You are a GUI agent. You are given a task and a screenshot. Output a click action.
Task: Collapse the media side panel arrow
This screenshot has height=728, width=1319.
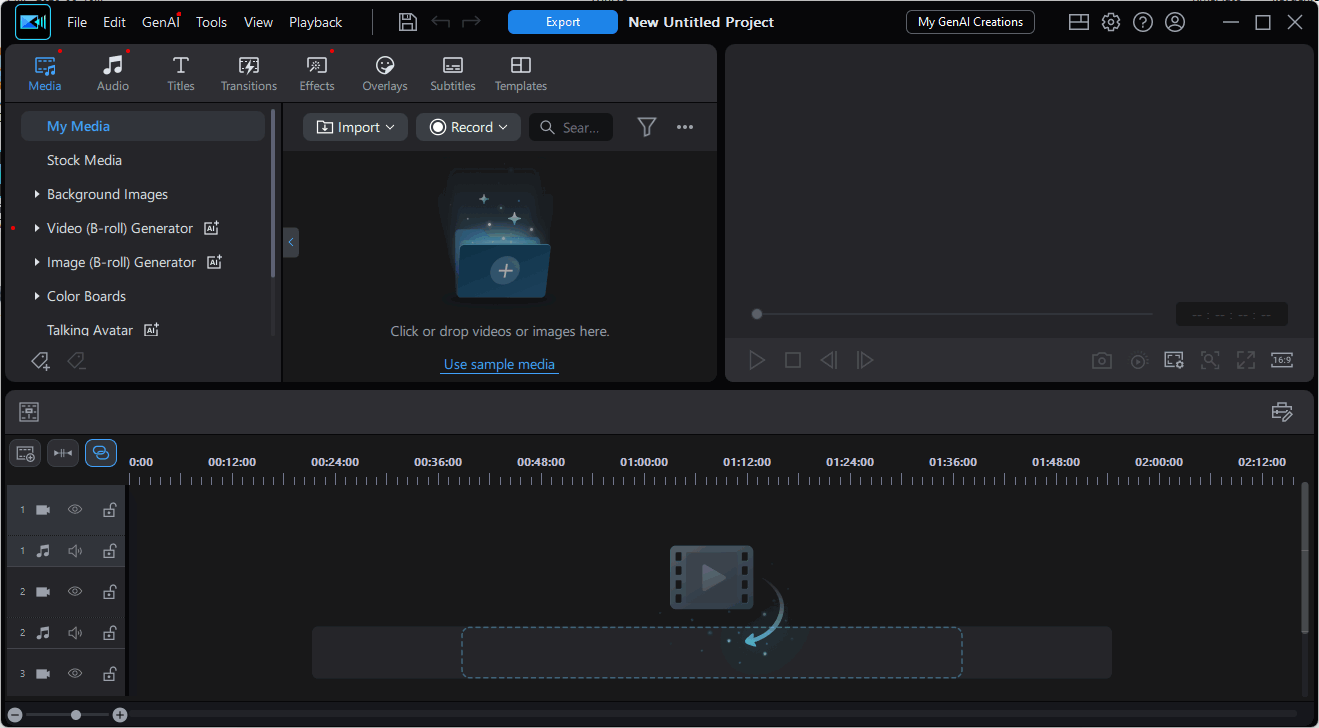coord(291,242)
